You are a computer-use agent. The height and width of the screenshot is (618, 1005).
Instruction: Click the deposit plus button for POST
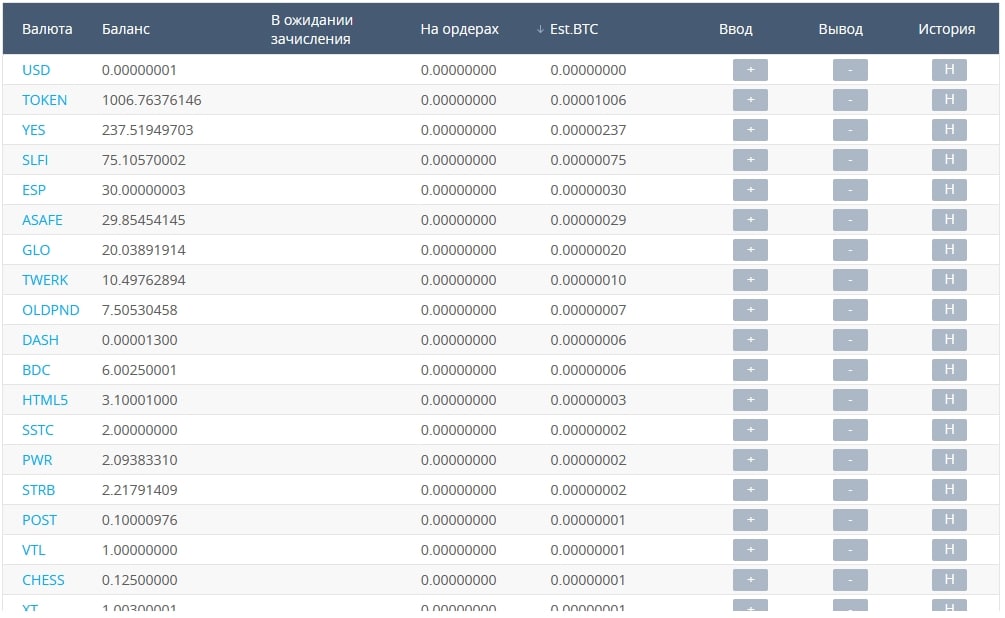(x=750, y=520)
